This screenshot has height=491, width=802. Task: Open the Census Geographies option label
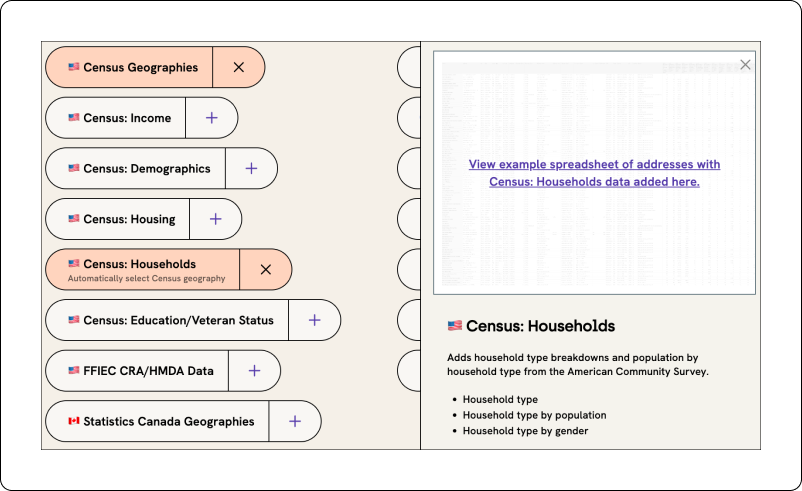click(x=141, y=68)
